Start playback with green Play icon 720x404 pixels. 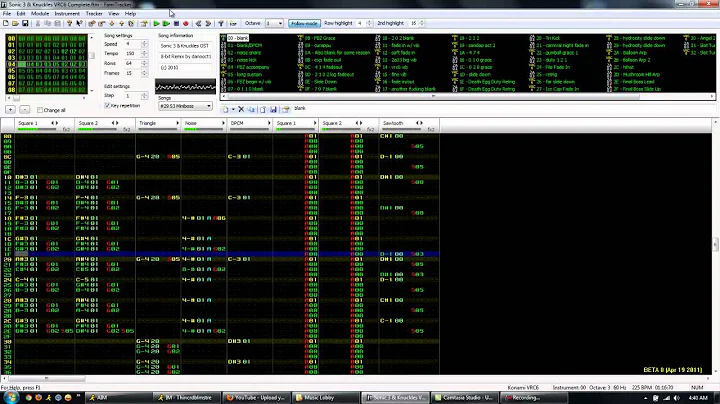click(x=157, y=23)
